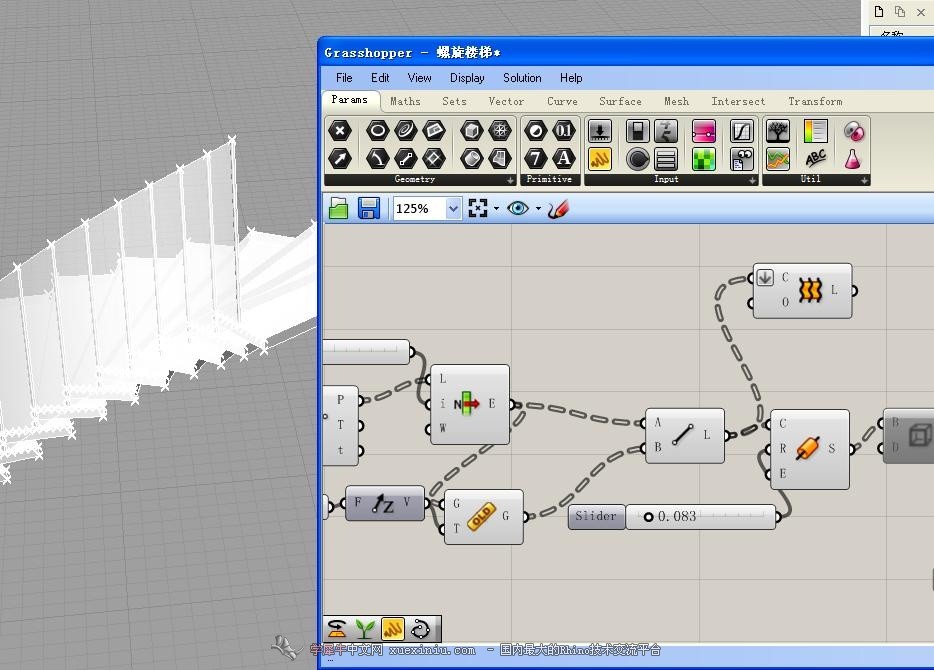Select the String A primitive icon
This screenshot has height=670, width=934.
(x=563, y=158)
